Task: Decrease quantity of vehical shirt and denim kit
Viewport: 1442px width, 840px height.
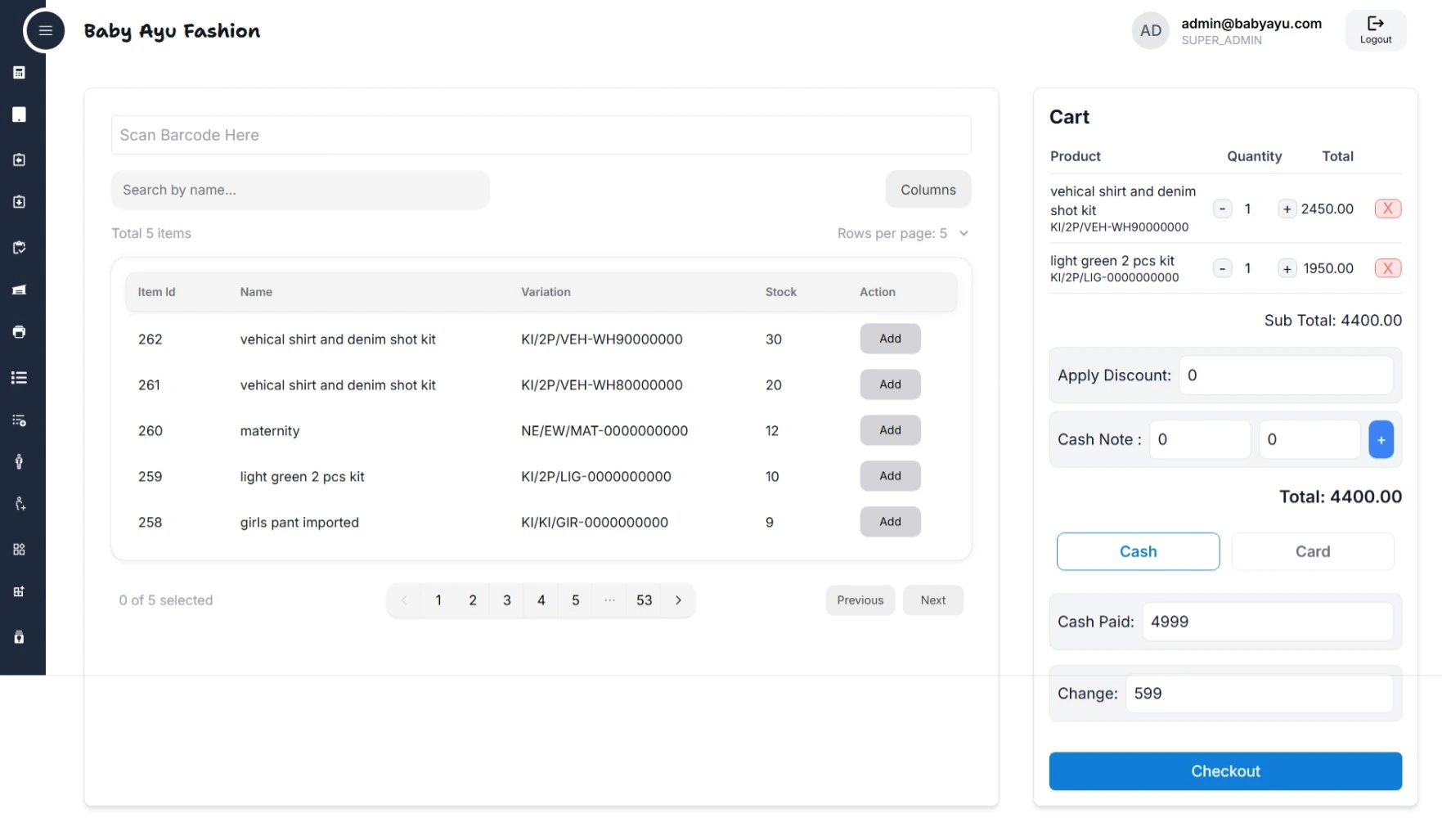Action: [1222, 209]
